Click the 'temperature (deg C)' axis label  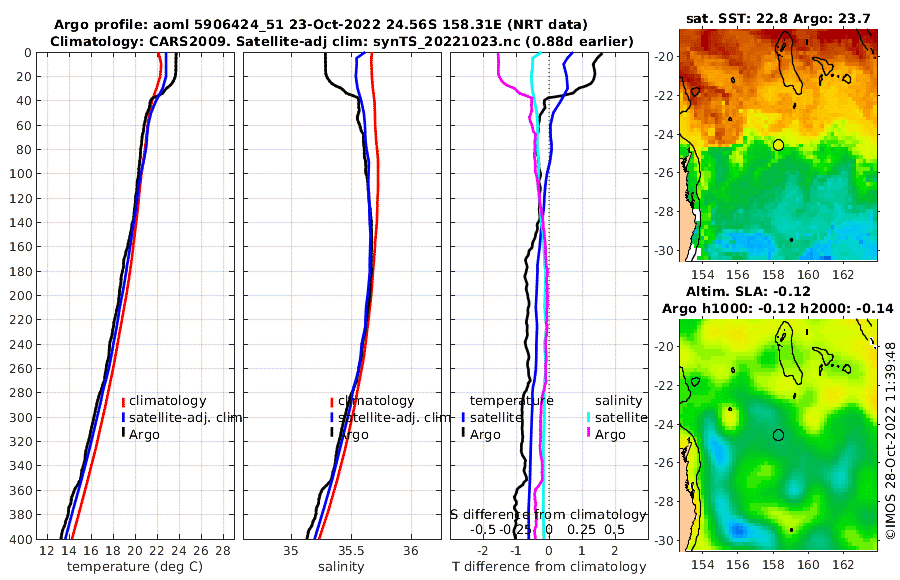click(x=135, y=567)
